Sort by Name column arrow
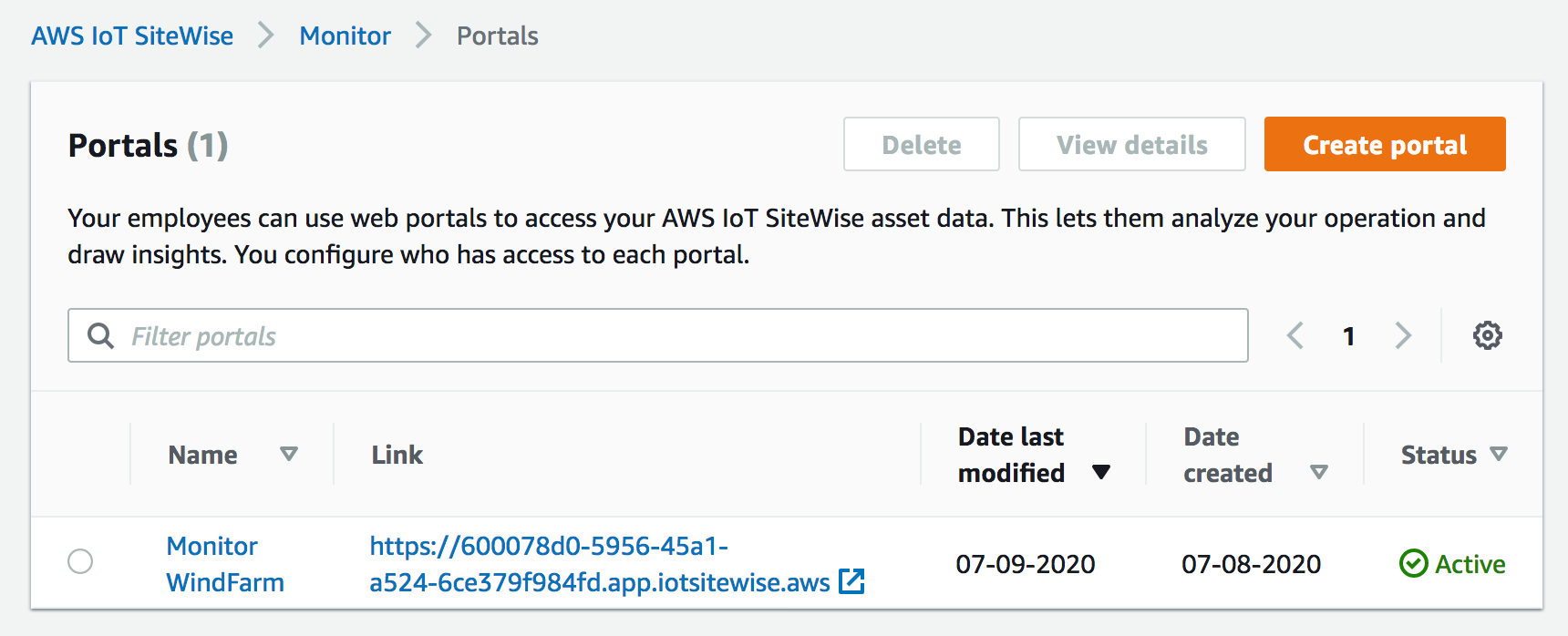The width and height of the screenshot is (1568, 636). (289, 454)
